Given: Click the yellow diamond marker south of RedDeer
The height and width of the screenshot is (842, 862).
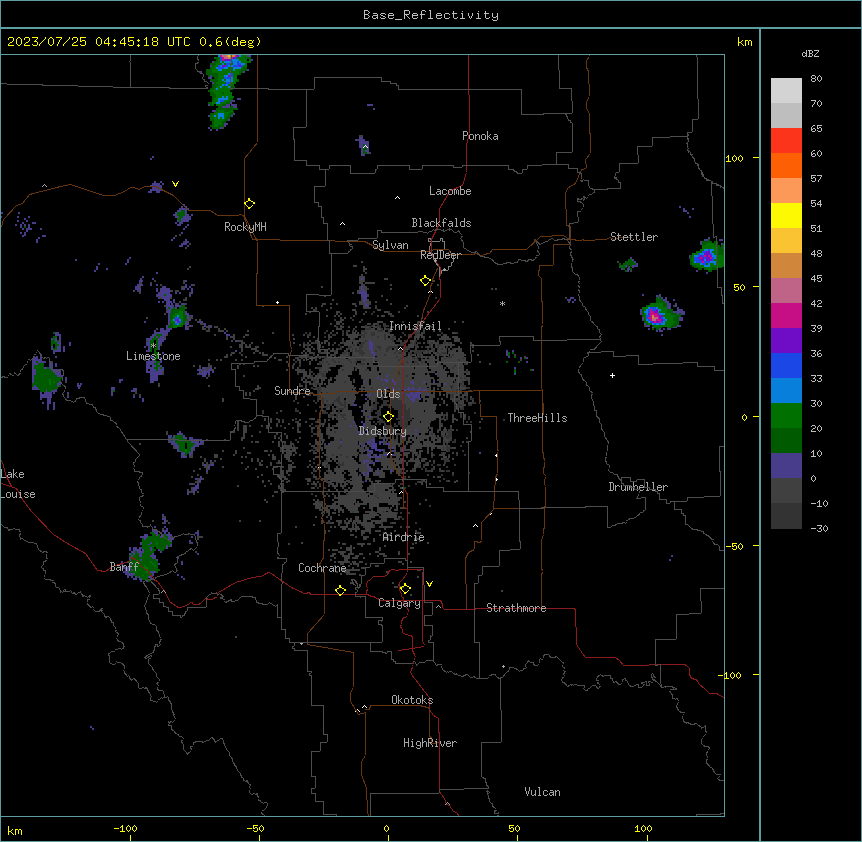Looking at the screenshot, I should (425, 281).
